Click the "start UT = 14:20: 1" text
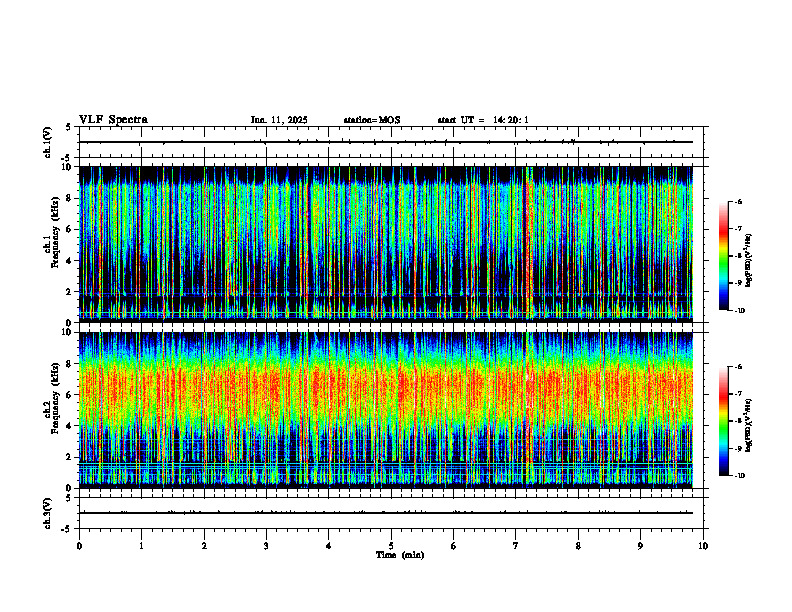This screenshot has width=792, height=612. pyautogui.click(x=483, y=120)
